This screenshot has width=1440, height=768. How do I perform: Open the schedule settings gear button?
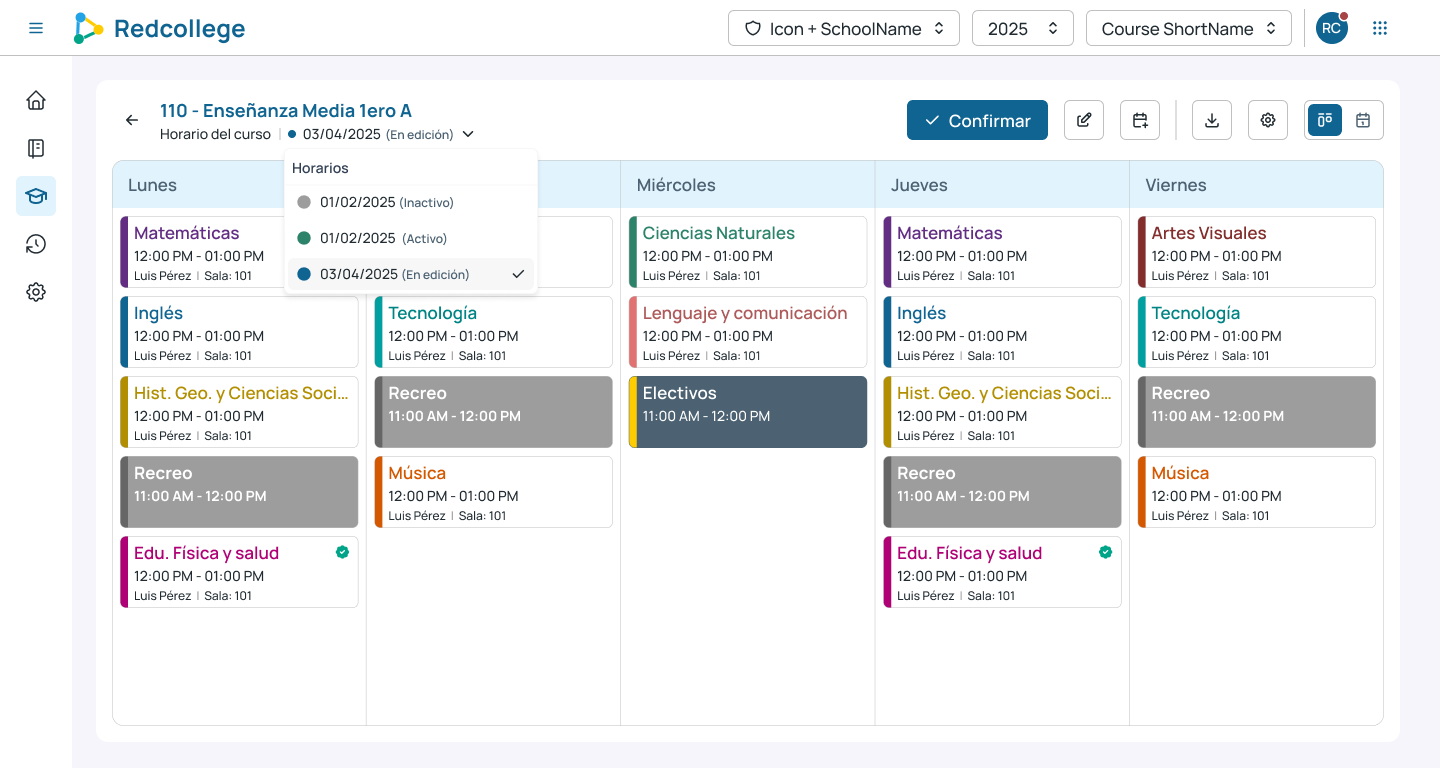[x=1268, y=120]
